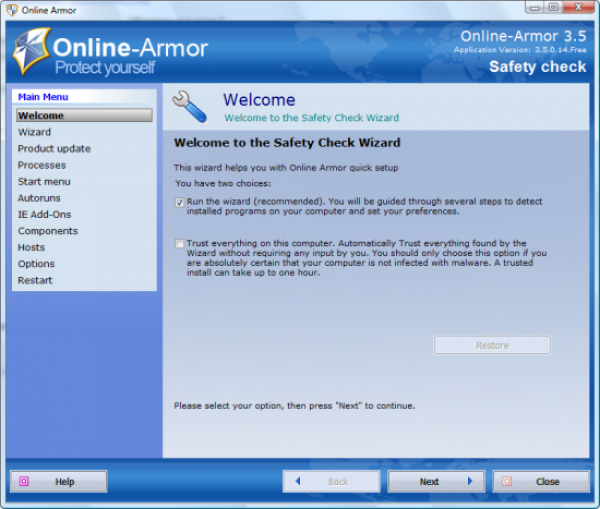Go to Hosts section
Image resolution: width=600 pixels, height=509 pixels.
(x=31, y=247)
